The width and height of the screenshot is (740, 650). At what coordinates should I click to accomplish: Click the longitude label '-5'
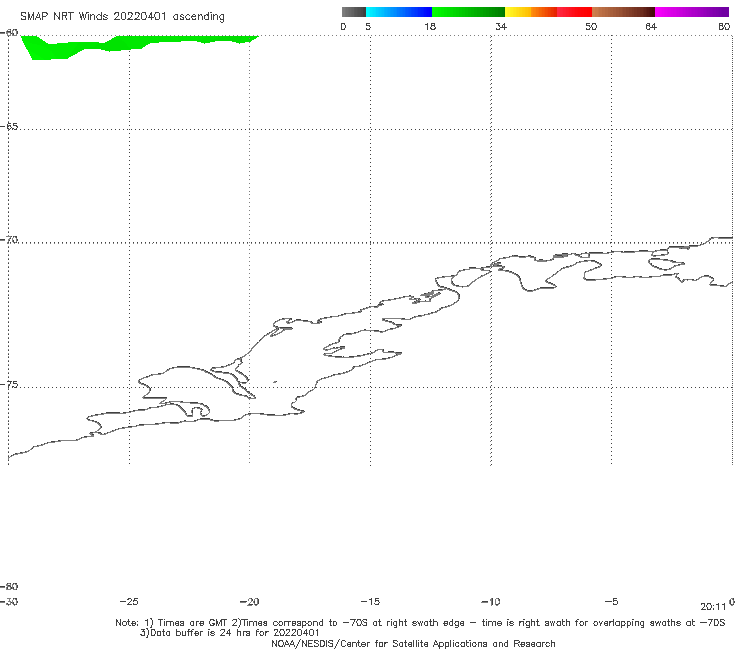611,602
